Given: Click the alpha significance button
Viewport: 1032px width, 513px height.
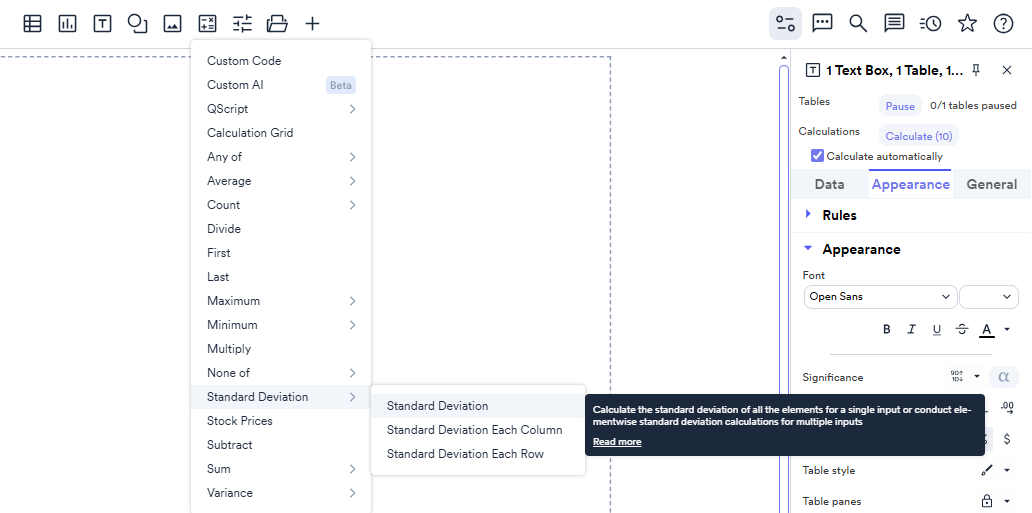Looking at the screenshot, I should tap(1004, 377).
